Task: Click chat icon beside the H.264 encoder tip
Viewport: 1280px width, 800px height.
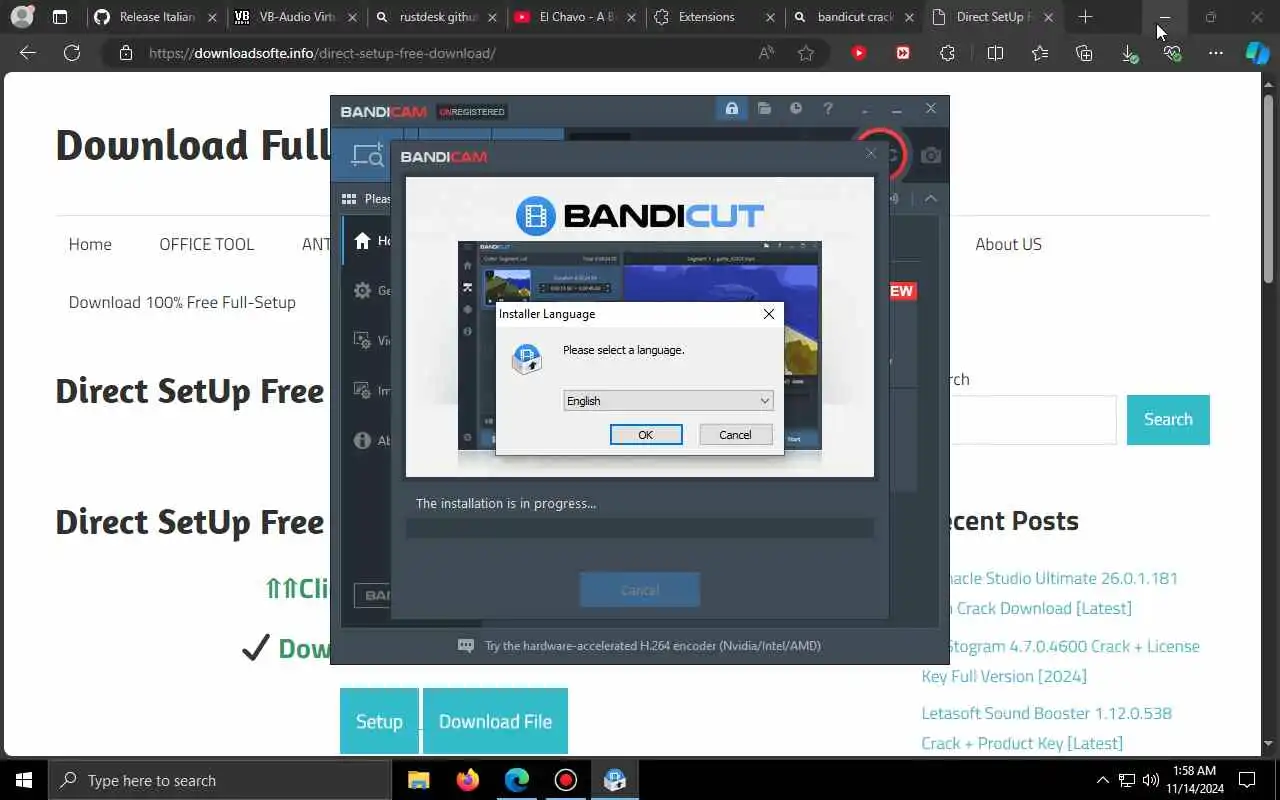Action: pos(466,646)
